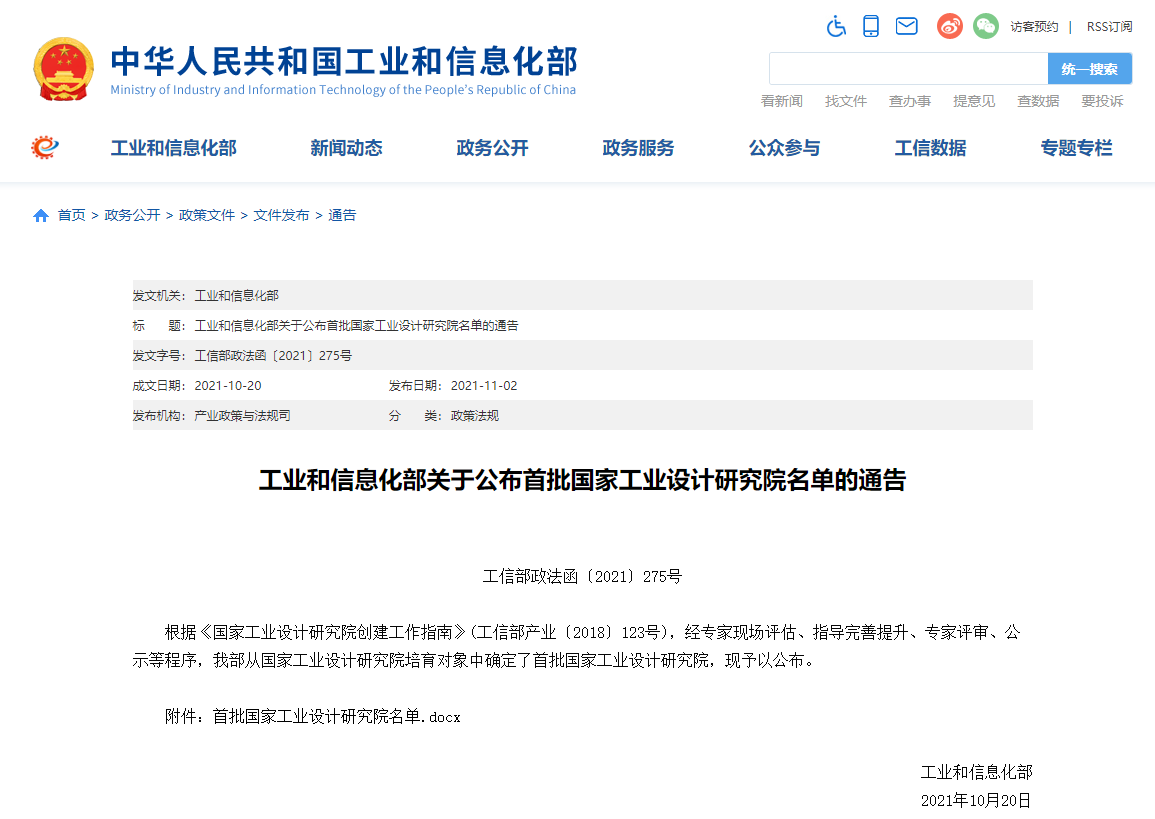Click the national emblem ministry logo
This screenshot has width=1155, height=819.
pyautogui.click(x=64, y=70)
